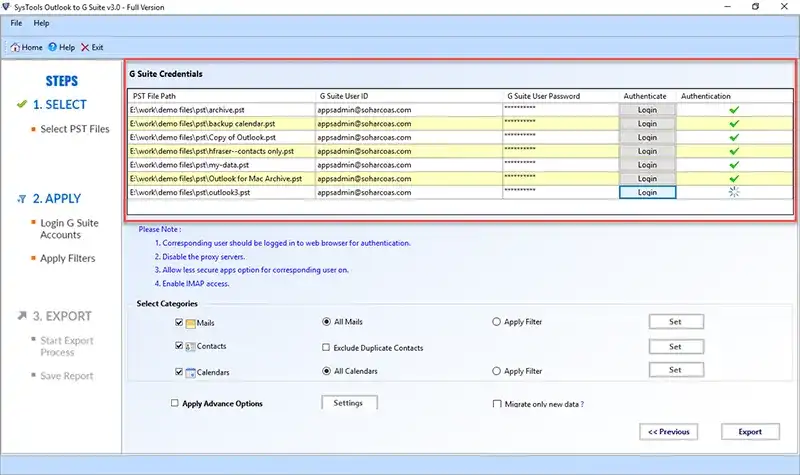The image size is (800, 475).
Task: Click the Calendars category icon
Action: pos(190,372)
